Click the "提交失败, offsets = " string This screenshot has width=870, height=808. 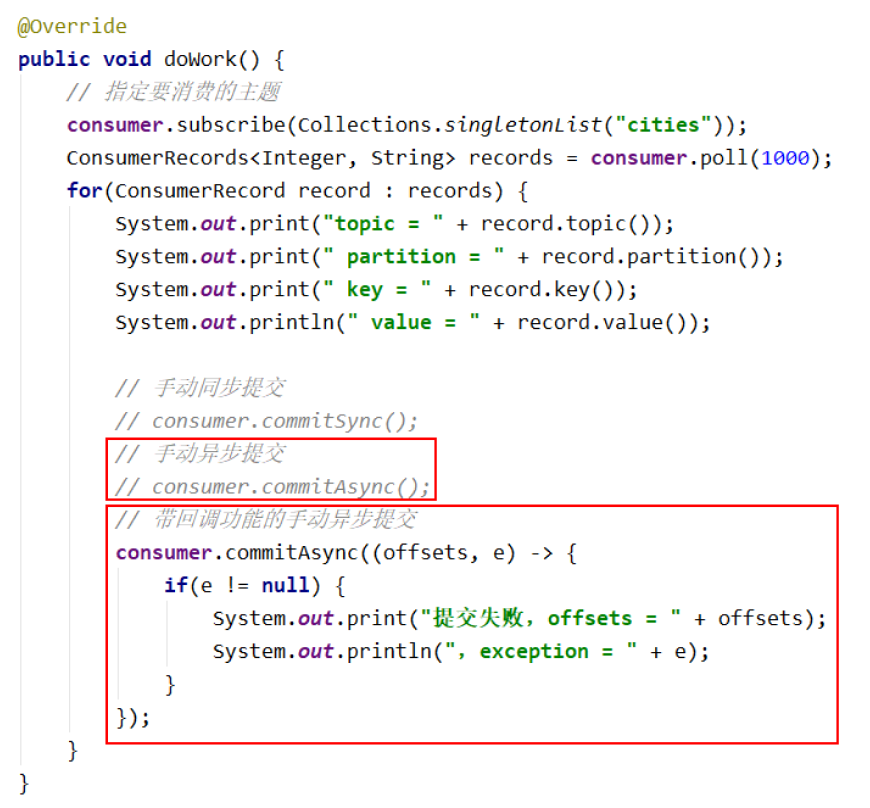coord(552,619)
